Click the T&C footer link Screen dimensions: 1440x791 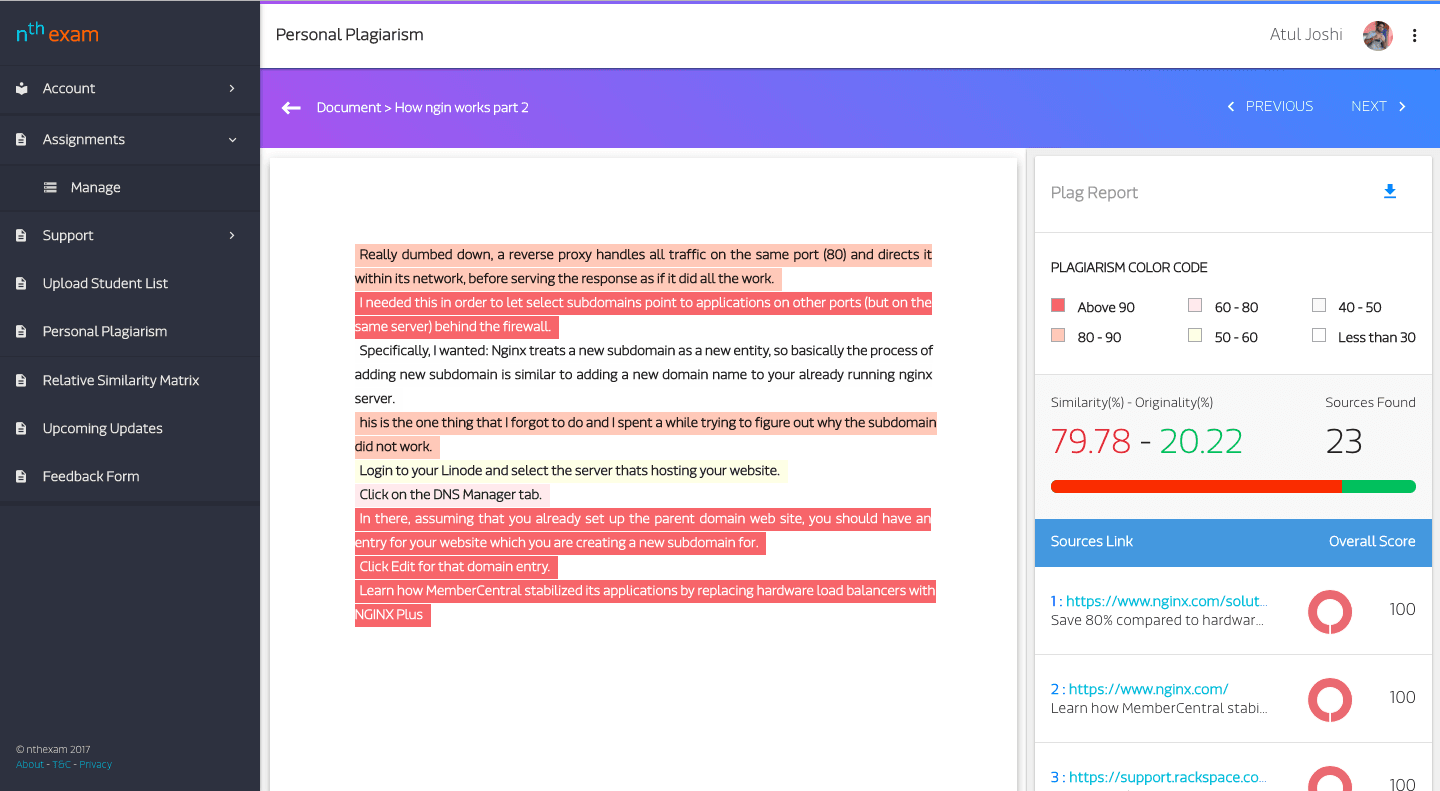click(x=61, y=764)
